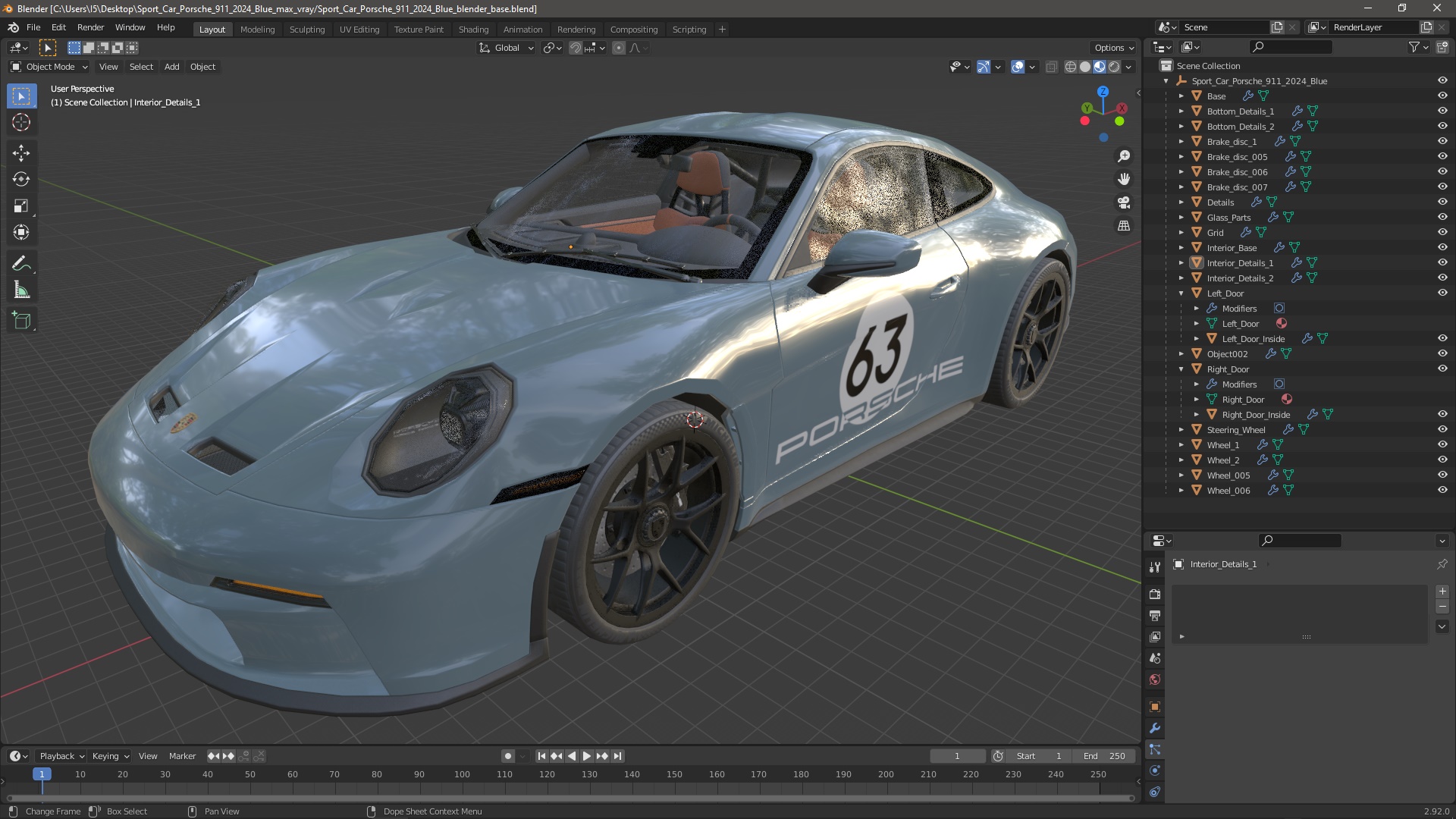The width and height of the screenshot is (1456, 819).
Task: Open the Tool properties tab
Action: pyautogui.click(x=1155, y=567)
